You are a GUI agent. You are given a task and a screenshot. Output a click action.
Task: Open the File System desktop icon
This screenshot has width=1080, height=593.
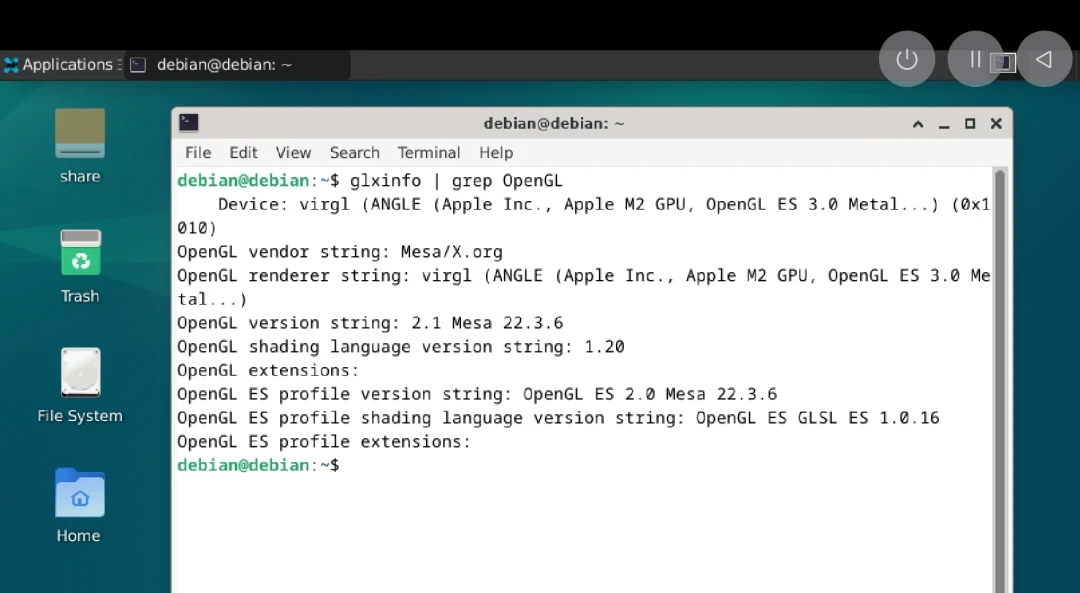click(80, 373)
